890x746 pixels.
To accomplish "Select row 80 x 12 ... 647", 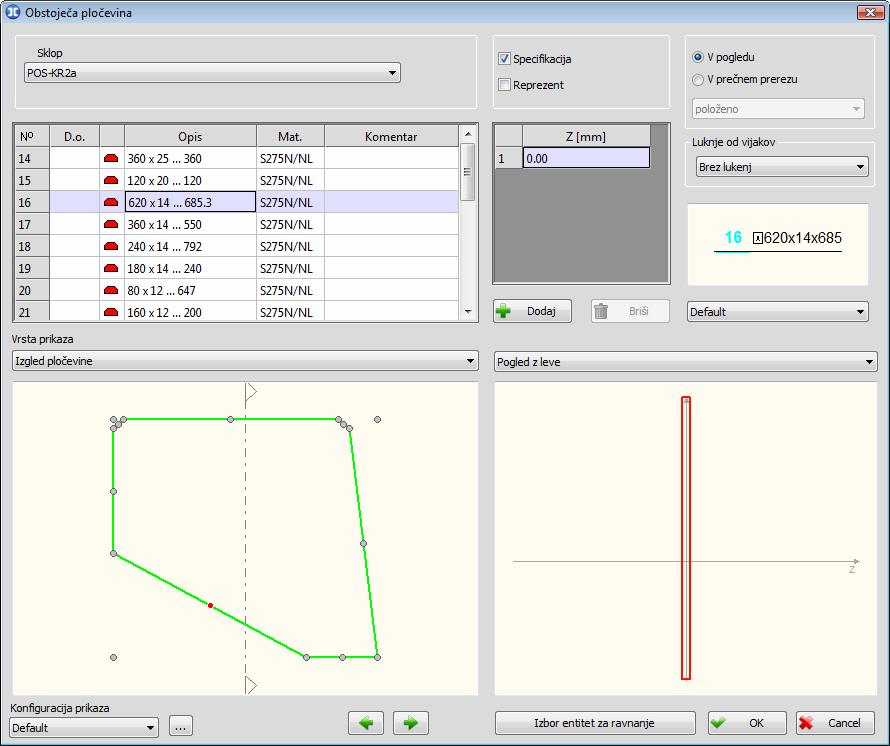I will (237, 290).
